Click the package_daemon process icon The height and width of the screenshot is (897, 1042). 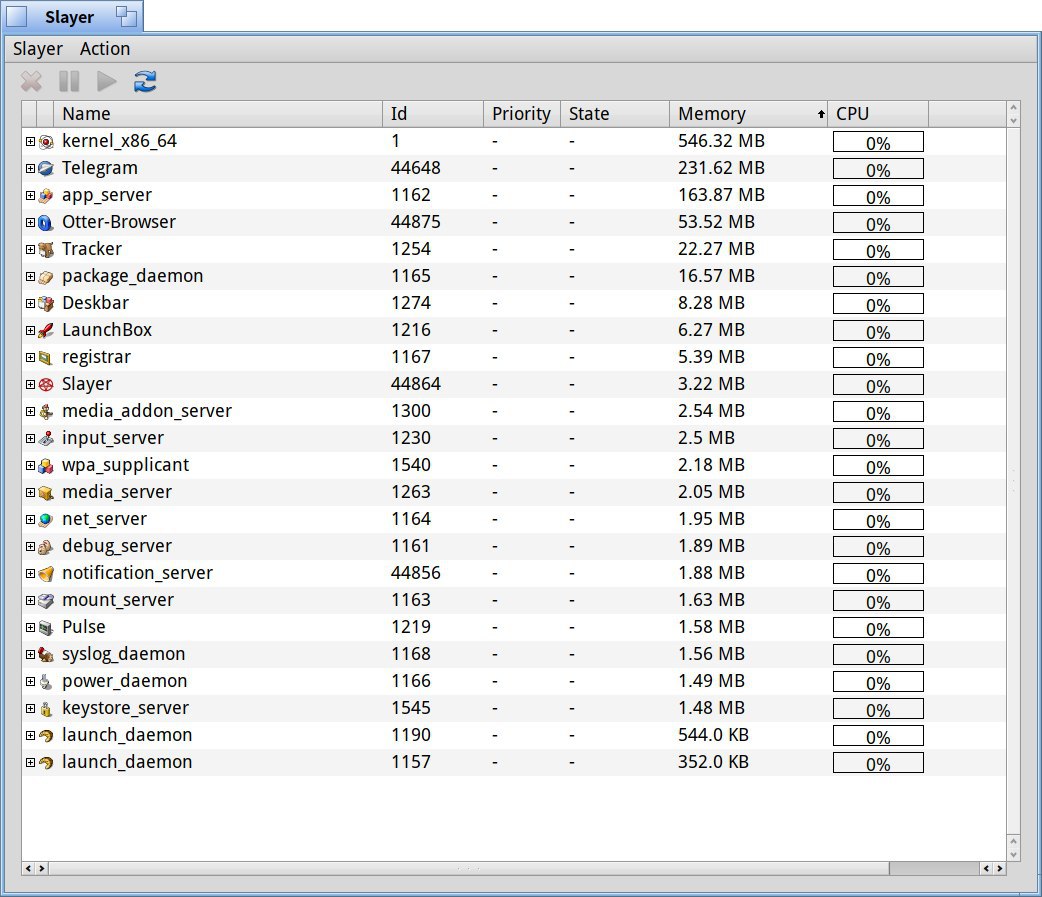(x=46, y=276)
